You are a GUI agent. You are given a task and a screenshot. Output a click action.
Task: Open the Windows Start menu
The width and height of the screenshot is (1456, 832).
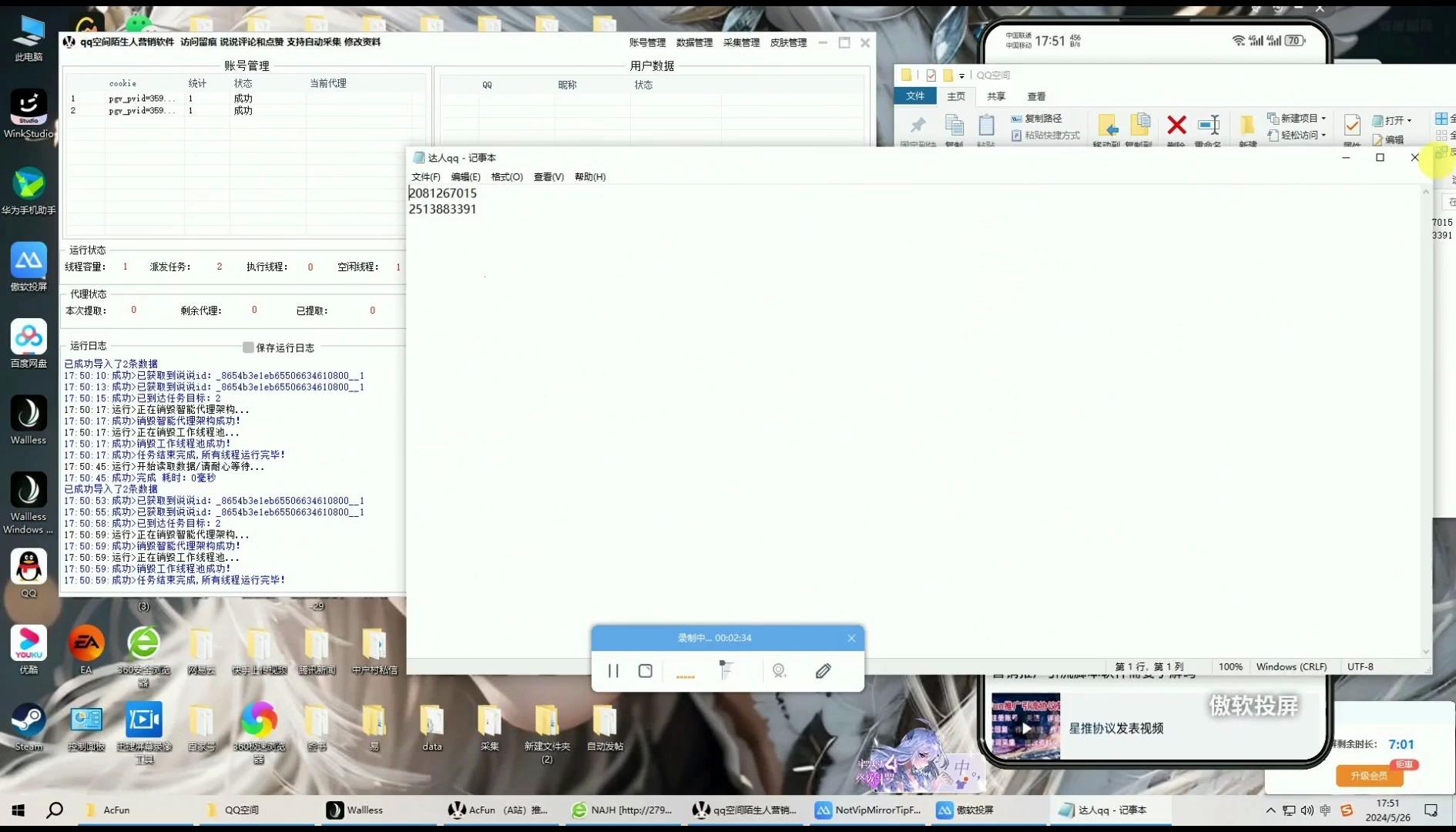point(18,810)
